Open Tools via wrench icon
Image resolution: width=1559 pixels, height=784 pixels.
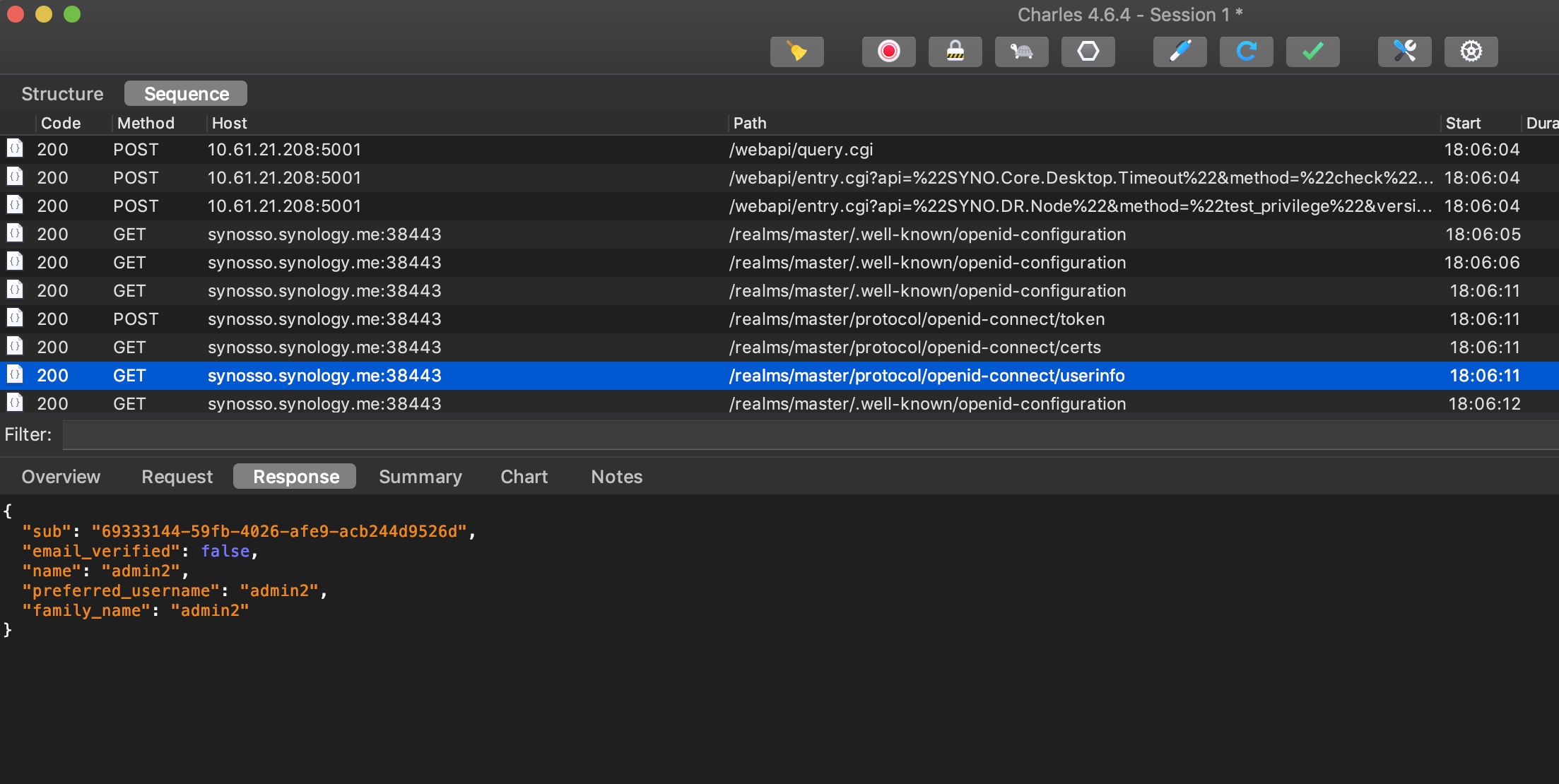(x=1404, y=52)
